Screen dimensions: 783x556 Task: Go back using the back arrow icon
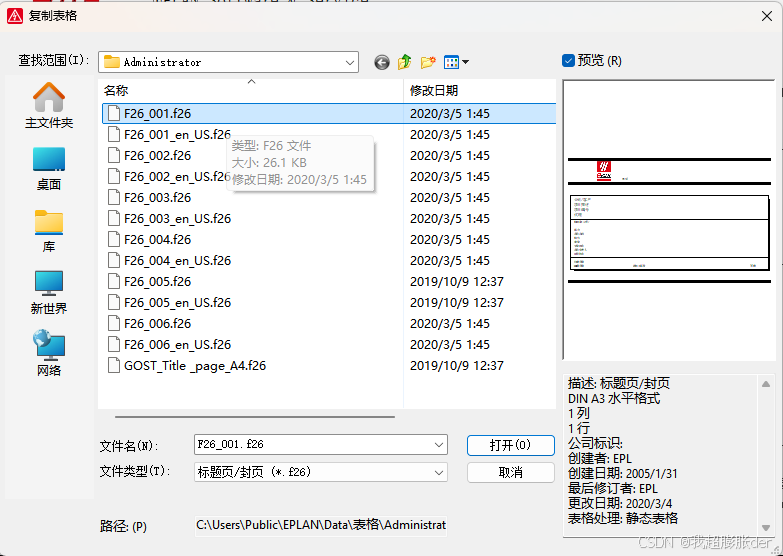pyautogui.click(x=382, y=62)
